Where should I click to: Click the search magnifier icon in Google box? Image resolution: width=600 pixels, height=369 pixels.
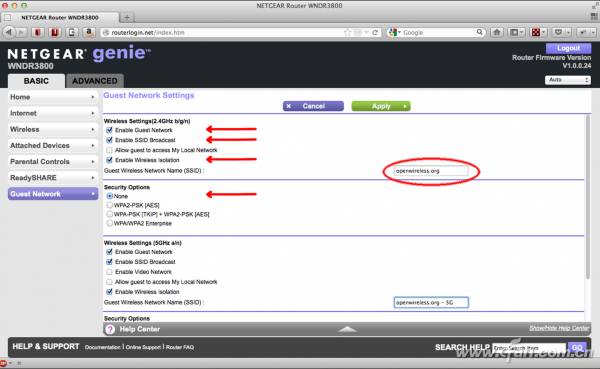click(x=479, y=33)
